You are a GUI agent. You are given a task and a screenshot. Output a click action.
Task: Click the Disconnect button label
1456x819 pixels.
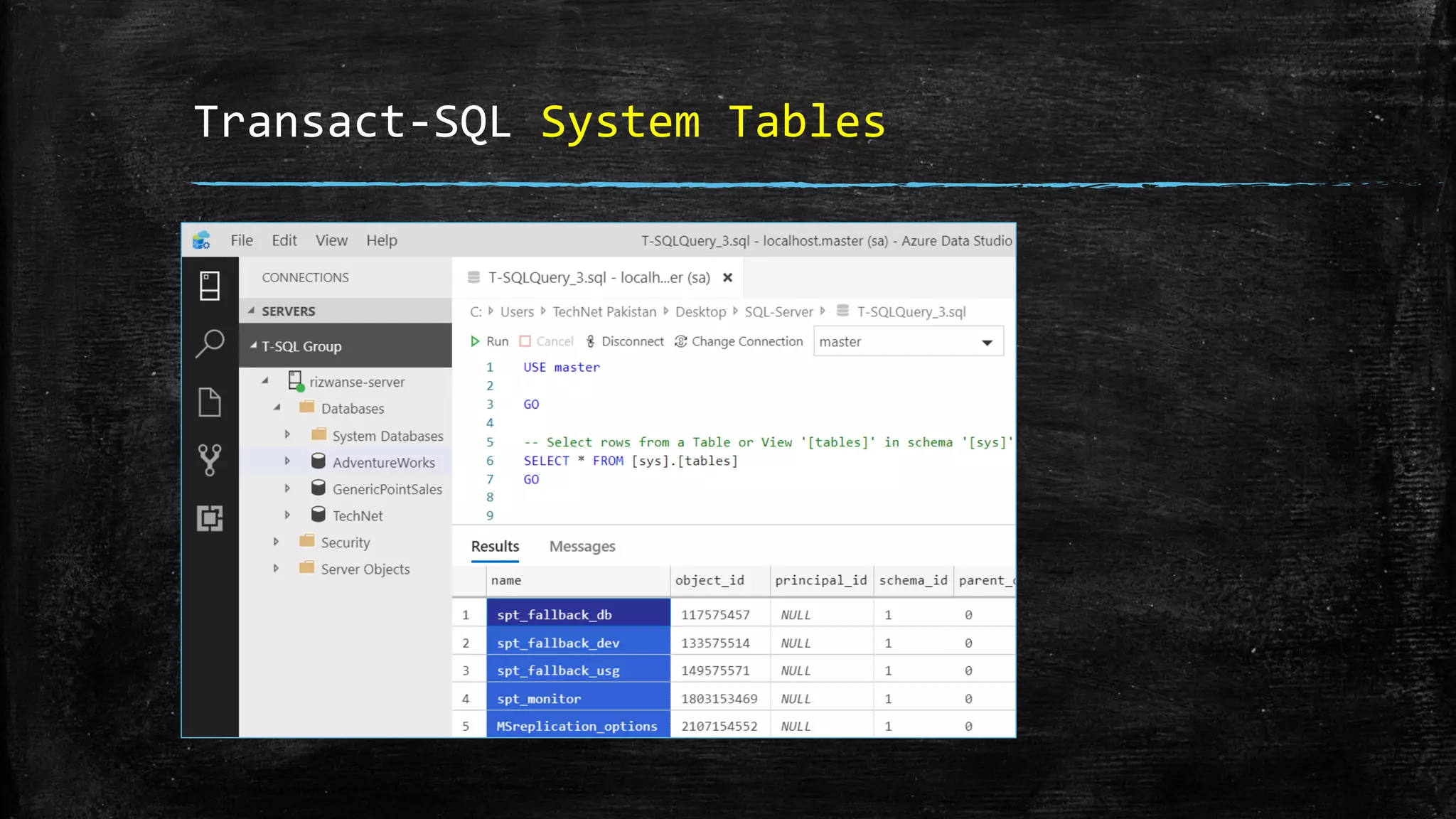(x=632, y=342)
